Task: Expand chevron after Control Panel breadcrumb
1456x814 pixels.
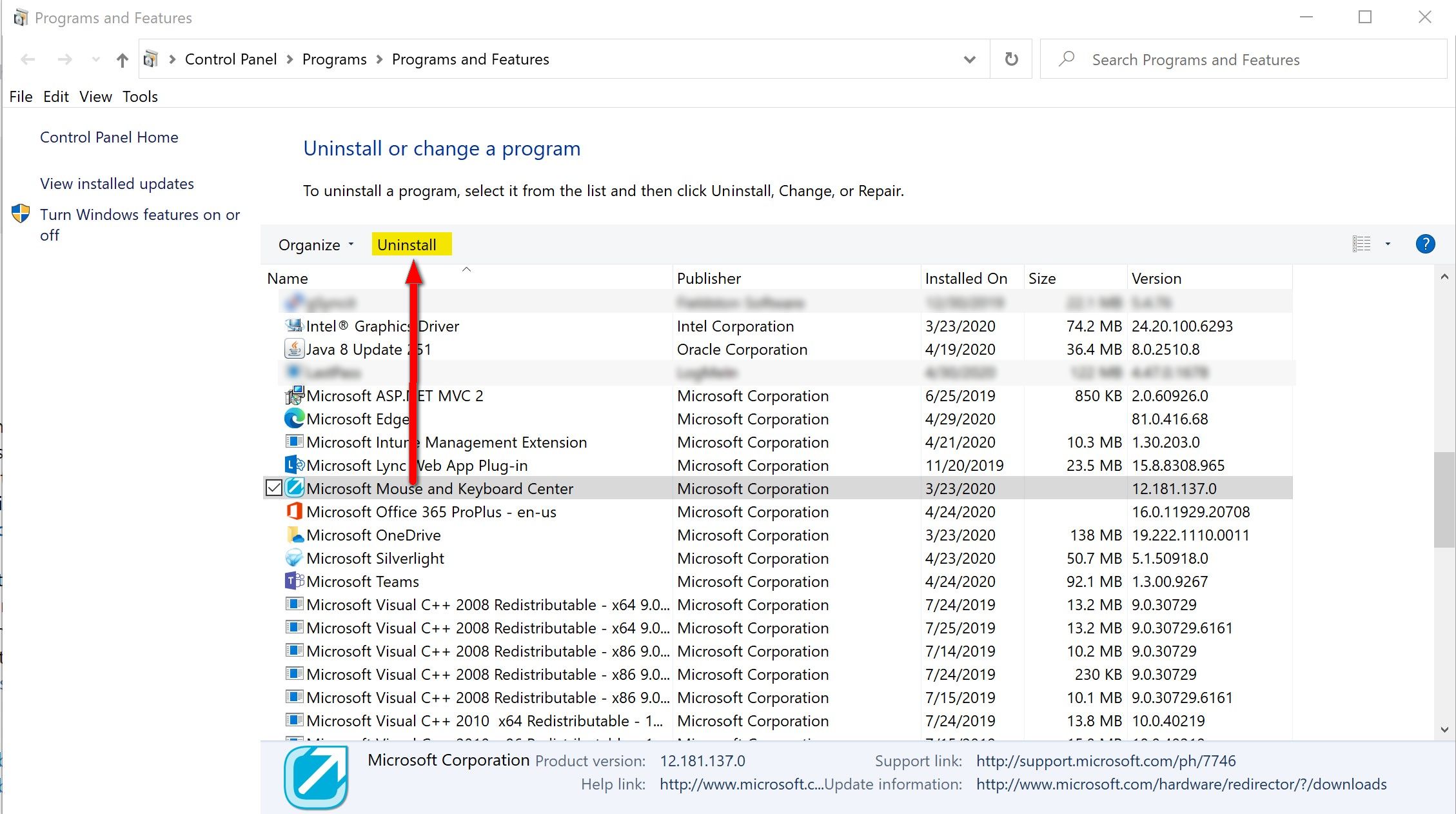Action: click(290, 59)
